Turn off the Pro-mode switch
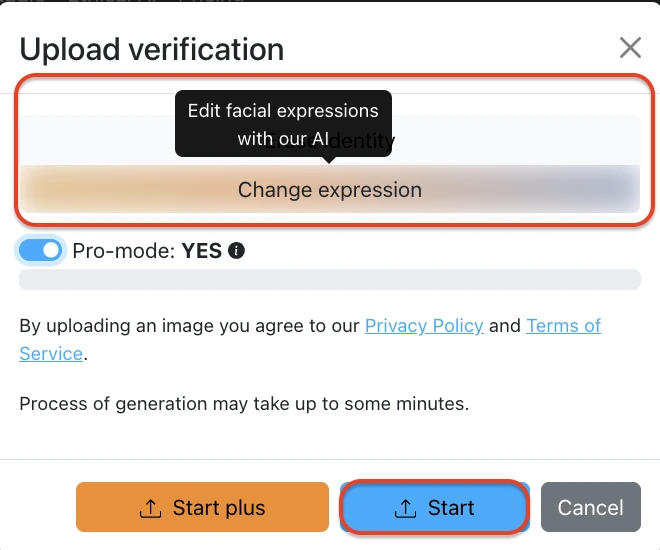 coord(41,251)
